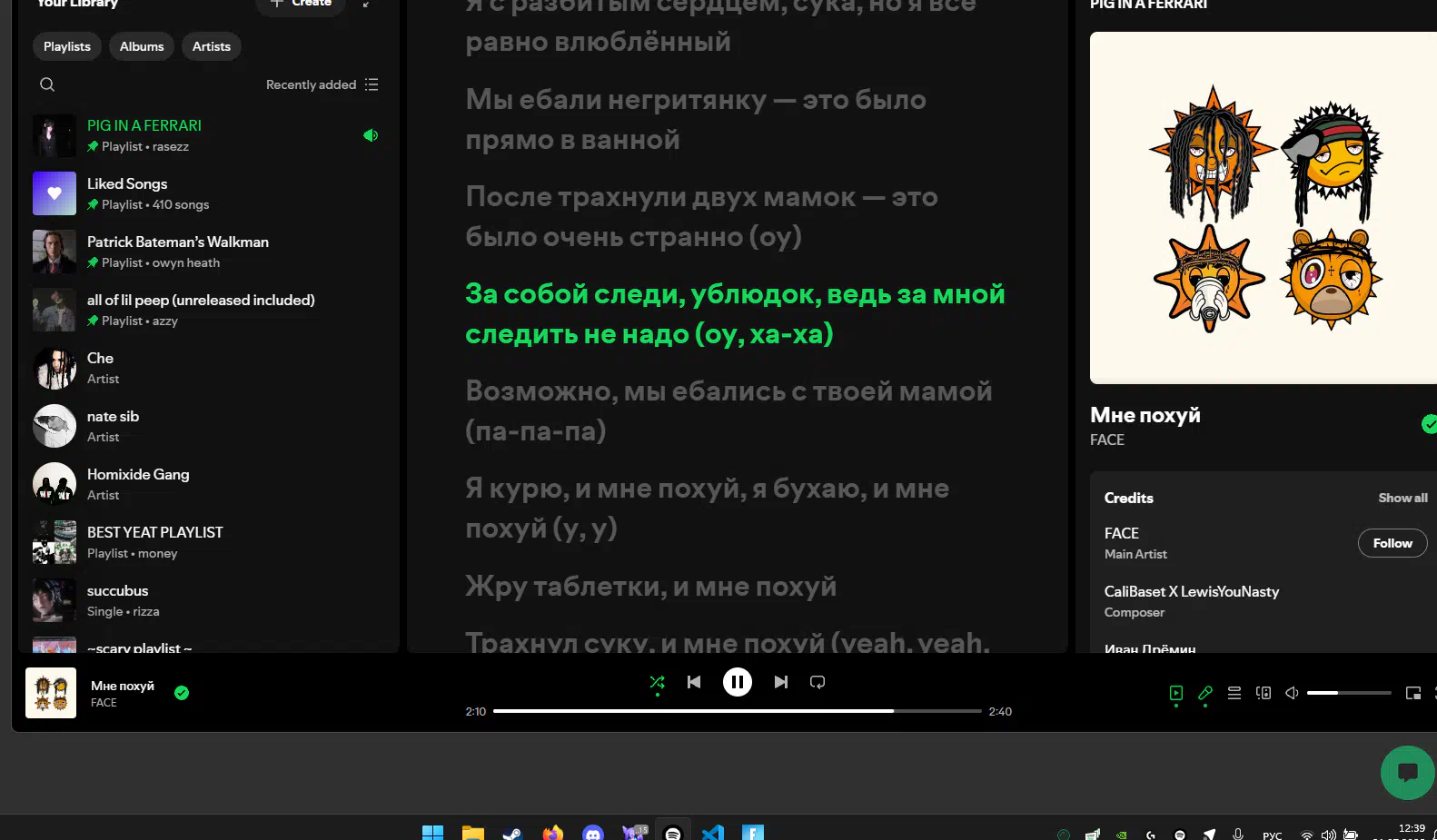The height and width of the screenshot is (840, 1437).
Task: Open the Che artist page
Action: point(207,368)
